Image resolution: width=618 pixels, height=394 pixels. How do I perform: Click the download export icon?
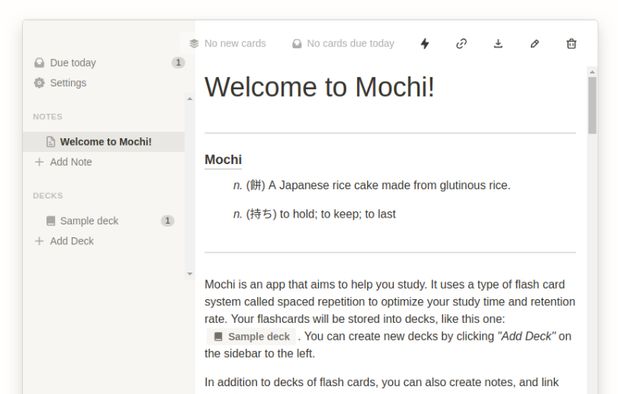coord(498,43)
